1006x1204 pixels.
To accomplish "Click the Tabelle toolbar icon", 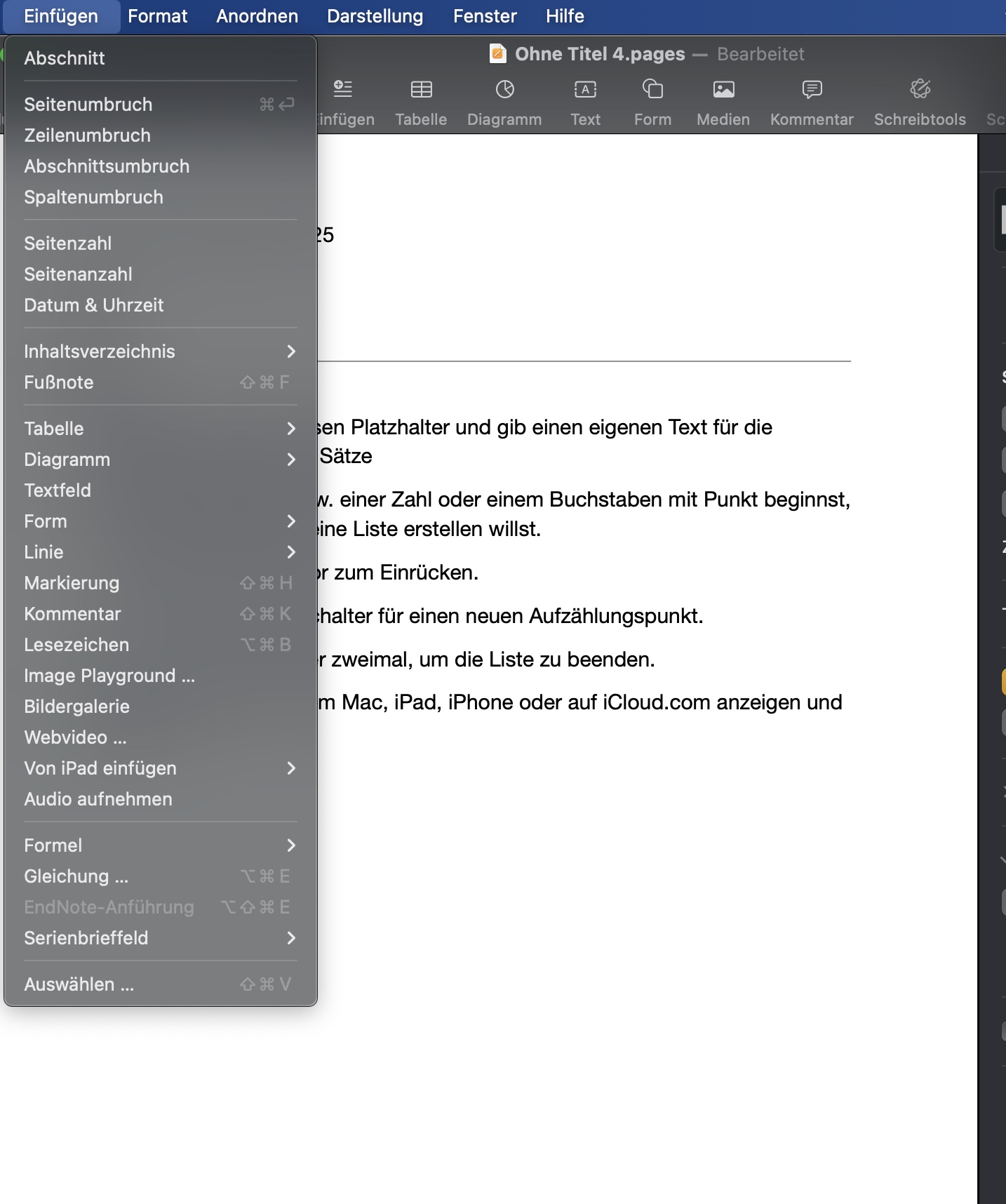I will pos(421,90).
